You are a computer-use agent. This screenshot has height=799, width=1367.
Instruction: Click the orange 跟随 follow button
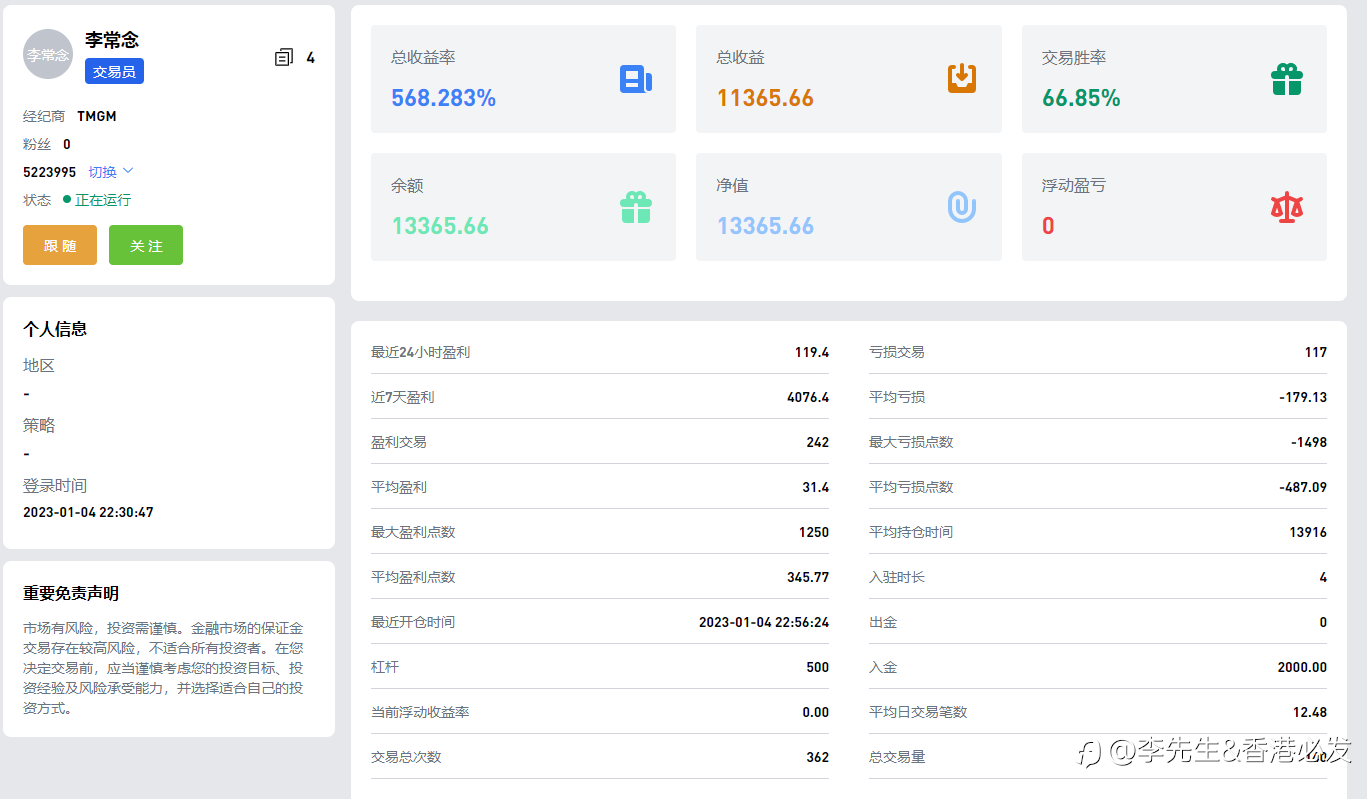pyautogui.click(x=60, y=245)
